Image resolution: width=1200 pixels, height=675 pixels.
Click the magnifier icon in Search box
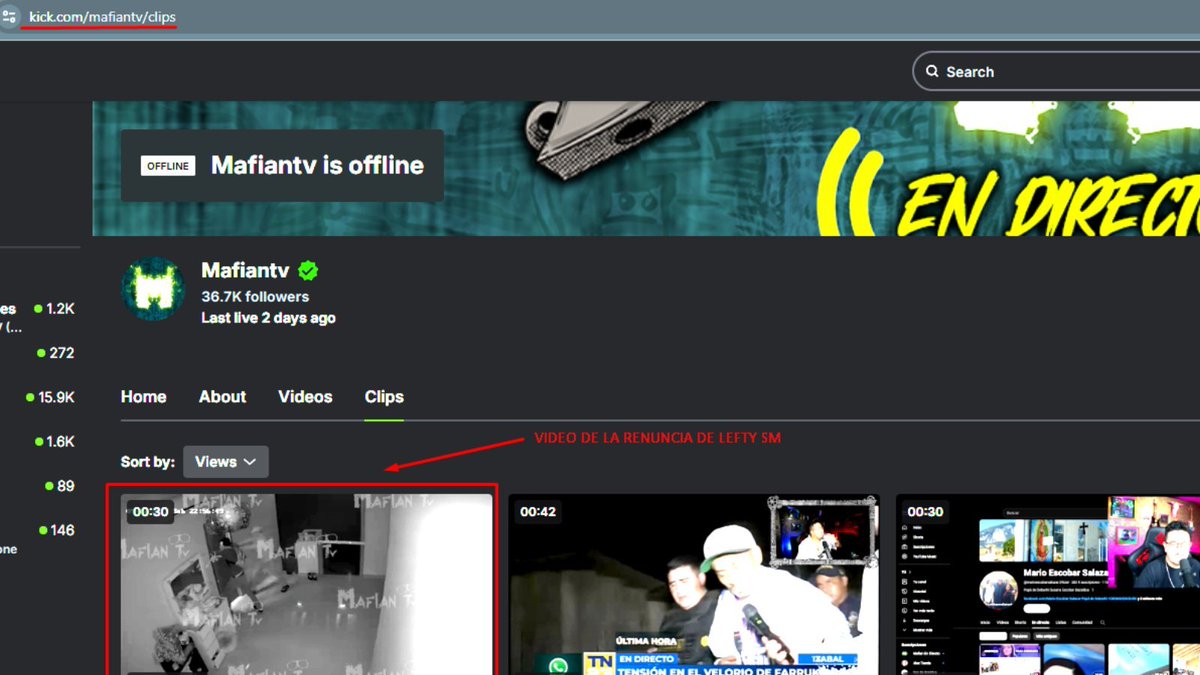(x=932, y=72)
